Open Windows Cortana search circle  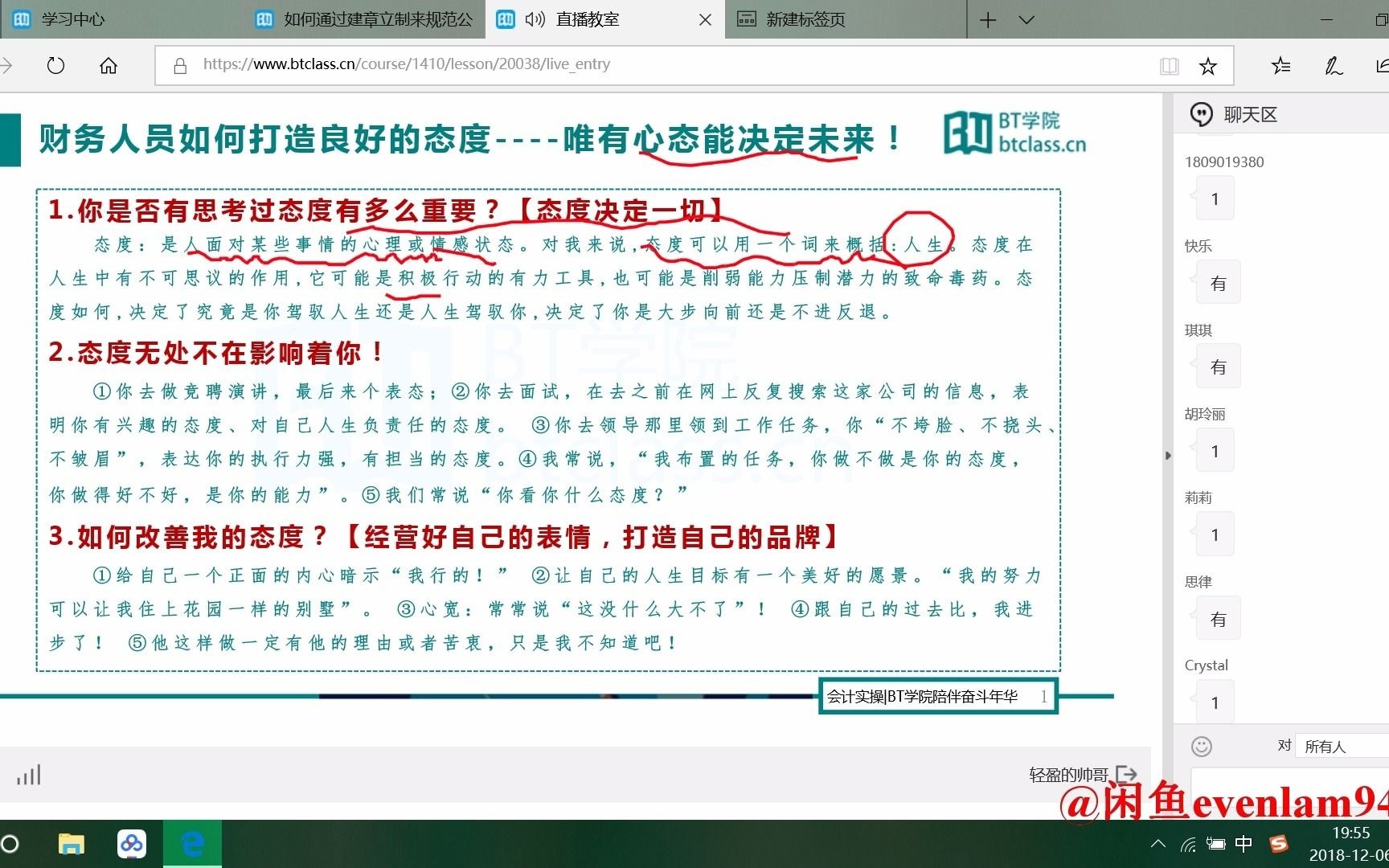pyautogui.click(x=10, y=844)
